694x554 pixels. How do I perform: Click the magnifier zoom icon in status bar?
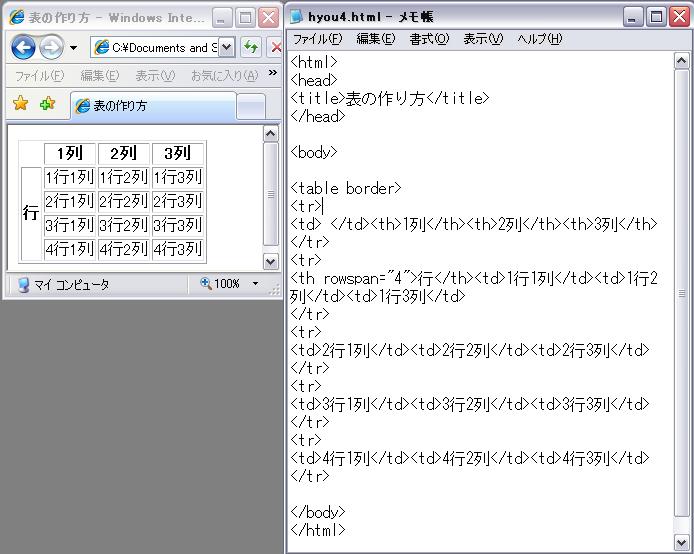(x=205, y=283)
